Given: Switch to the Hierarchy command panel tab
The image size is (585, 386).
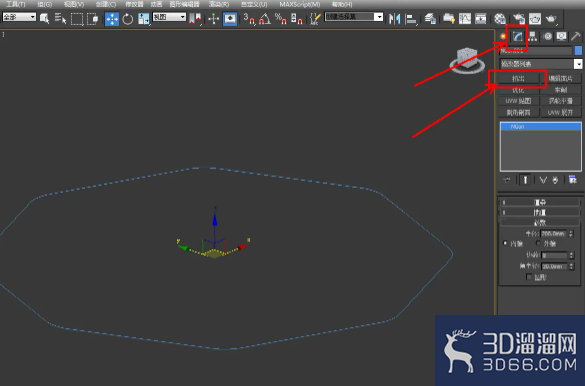Looking at the screenshot, I should click(532, 37).
